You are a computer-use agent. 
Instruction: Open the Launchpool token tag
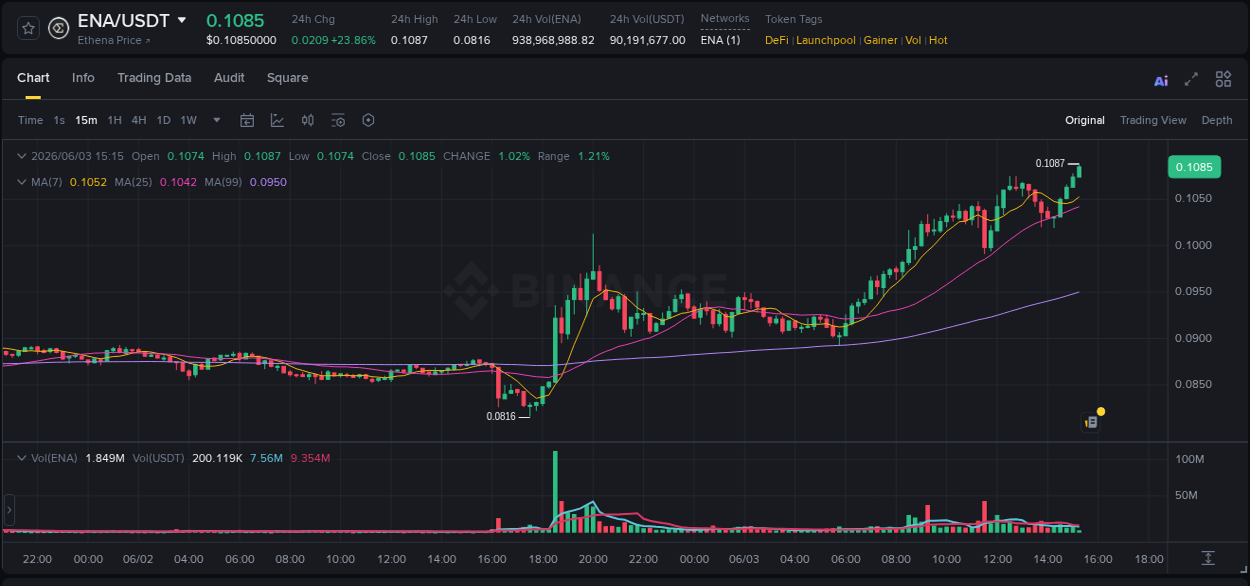tap(826, 40)
